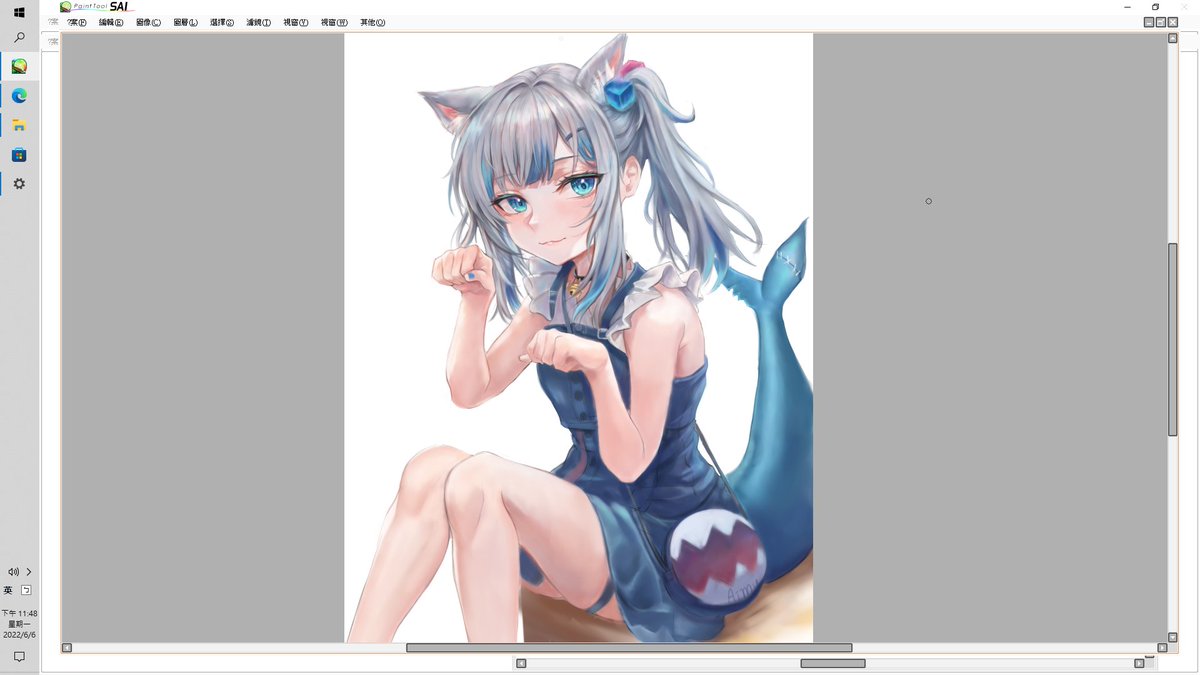1200x675 pixels.
Task: Open the 圖像(C) canvas menu
Action: point(148,22)
